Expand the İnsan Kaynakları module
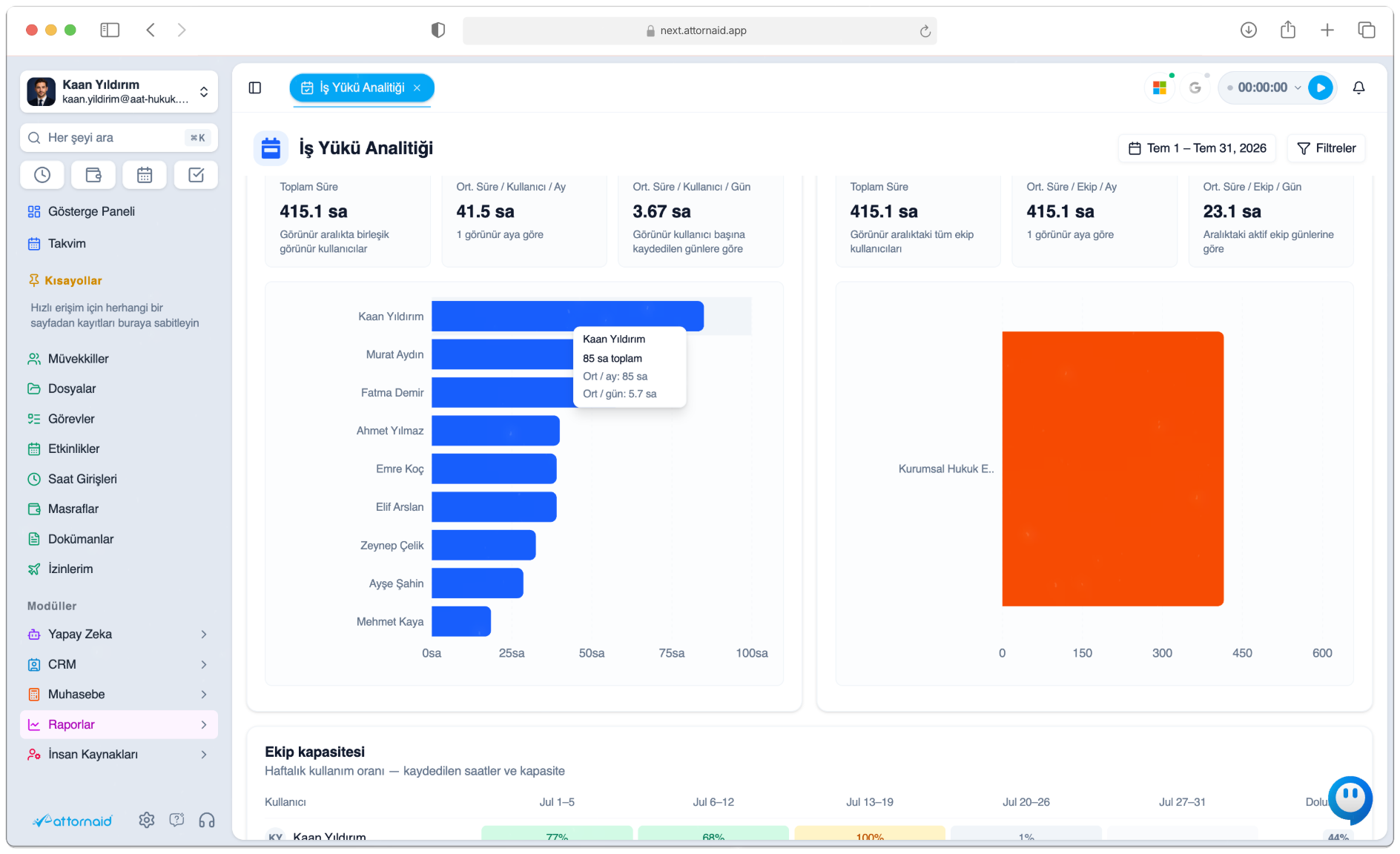The image size is (1400, 854). [x=119, y=754]
